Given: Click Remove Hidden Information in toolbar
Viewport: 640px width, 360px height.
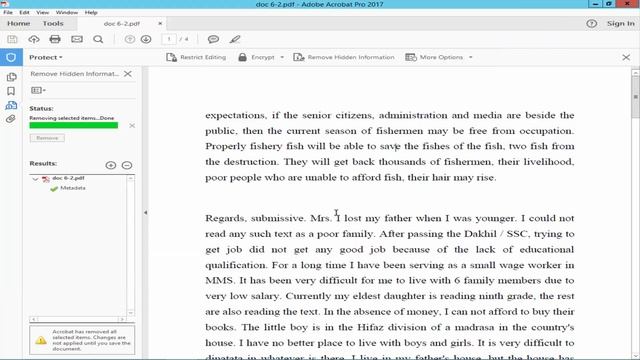Looking at the screenshot, I should pyautogui.click(x=344, y=58).
